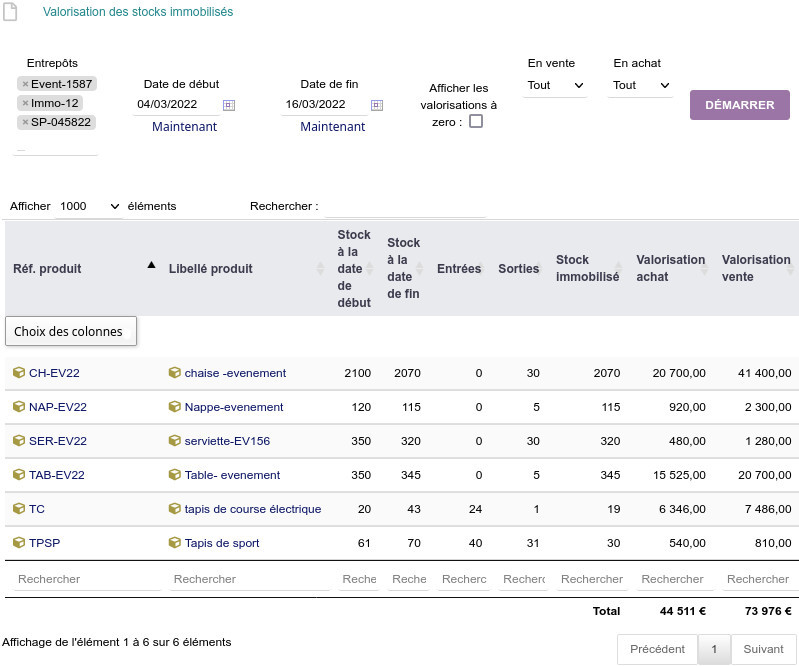The width and height of the screenshot is (799, 666).
Task: Click product cube icon beside CH-EV22
Action: coord(19,373)
